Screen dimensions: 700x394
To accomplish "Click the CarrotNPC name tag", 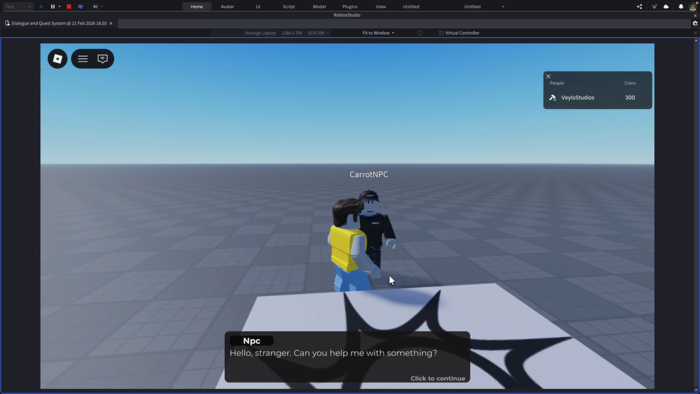I will pos(369,174).
